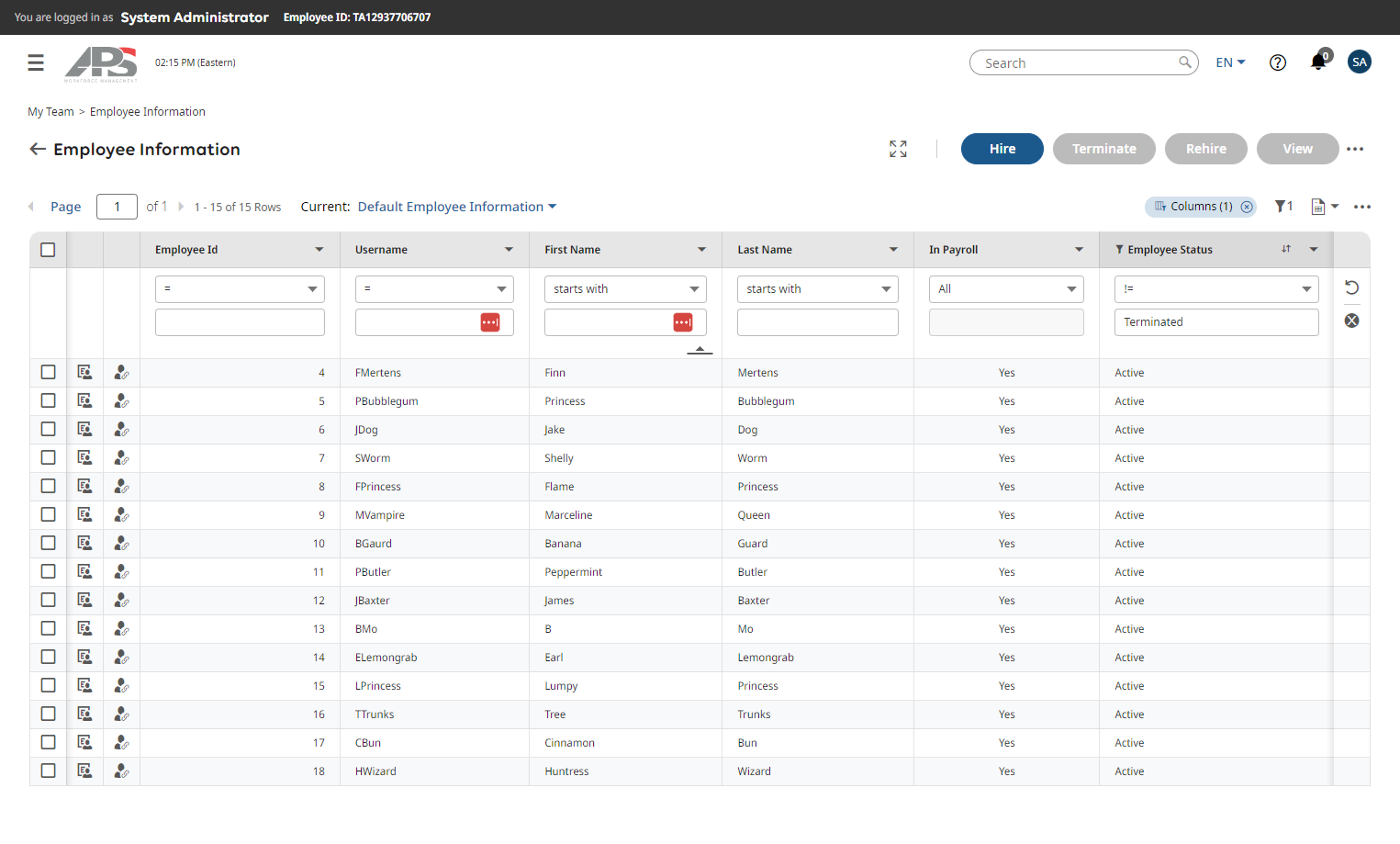Click the My Team breadcrumb link
Viewport: 1400px width, 844px height.
point(50,112)
